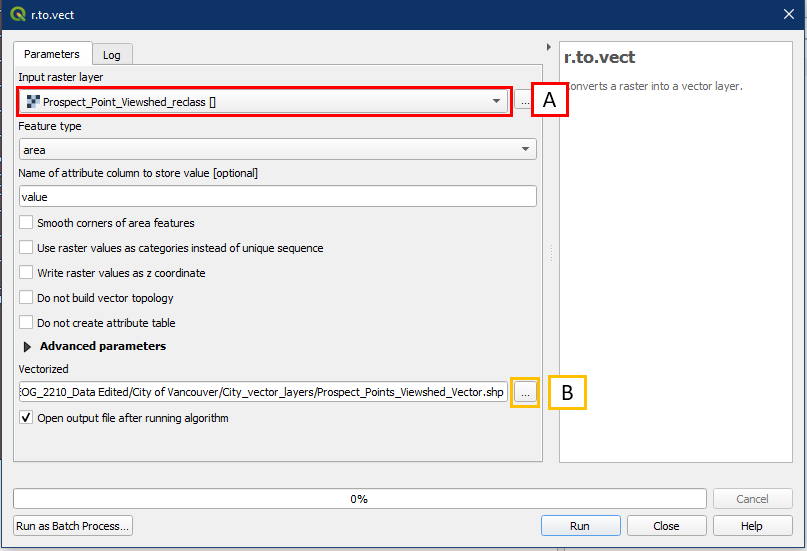Expand the Advanced parameters section

pos(26,347)
